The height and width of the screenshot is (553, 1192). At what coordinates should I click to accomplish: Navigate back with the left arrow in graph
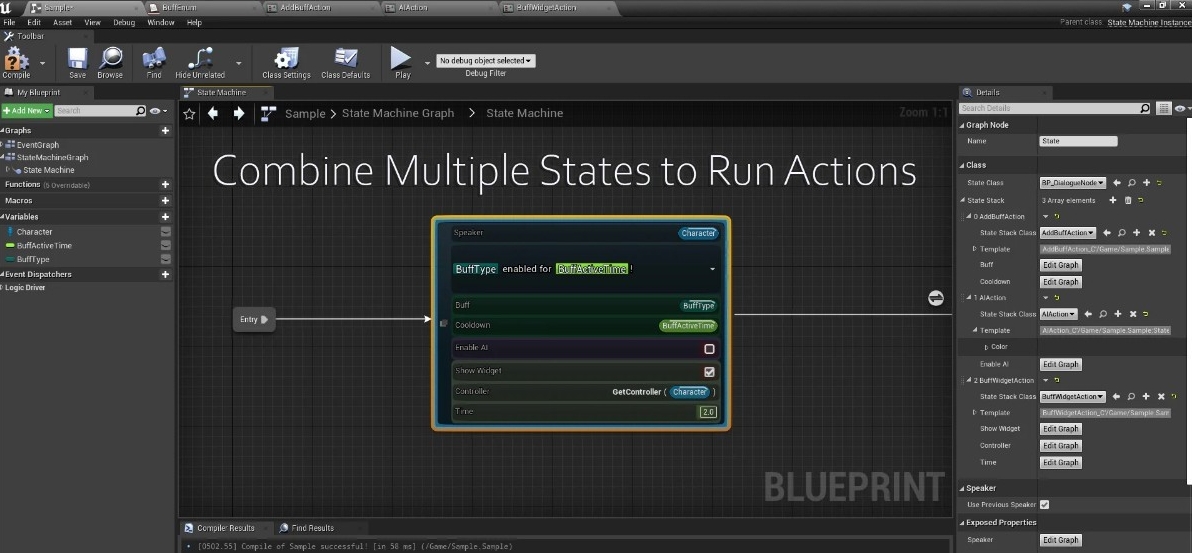point(213,114)
